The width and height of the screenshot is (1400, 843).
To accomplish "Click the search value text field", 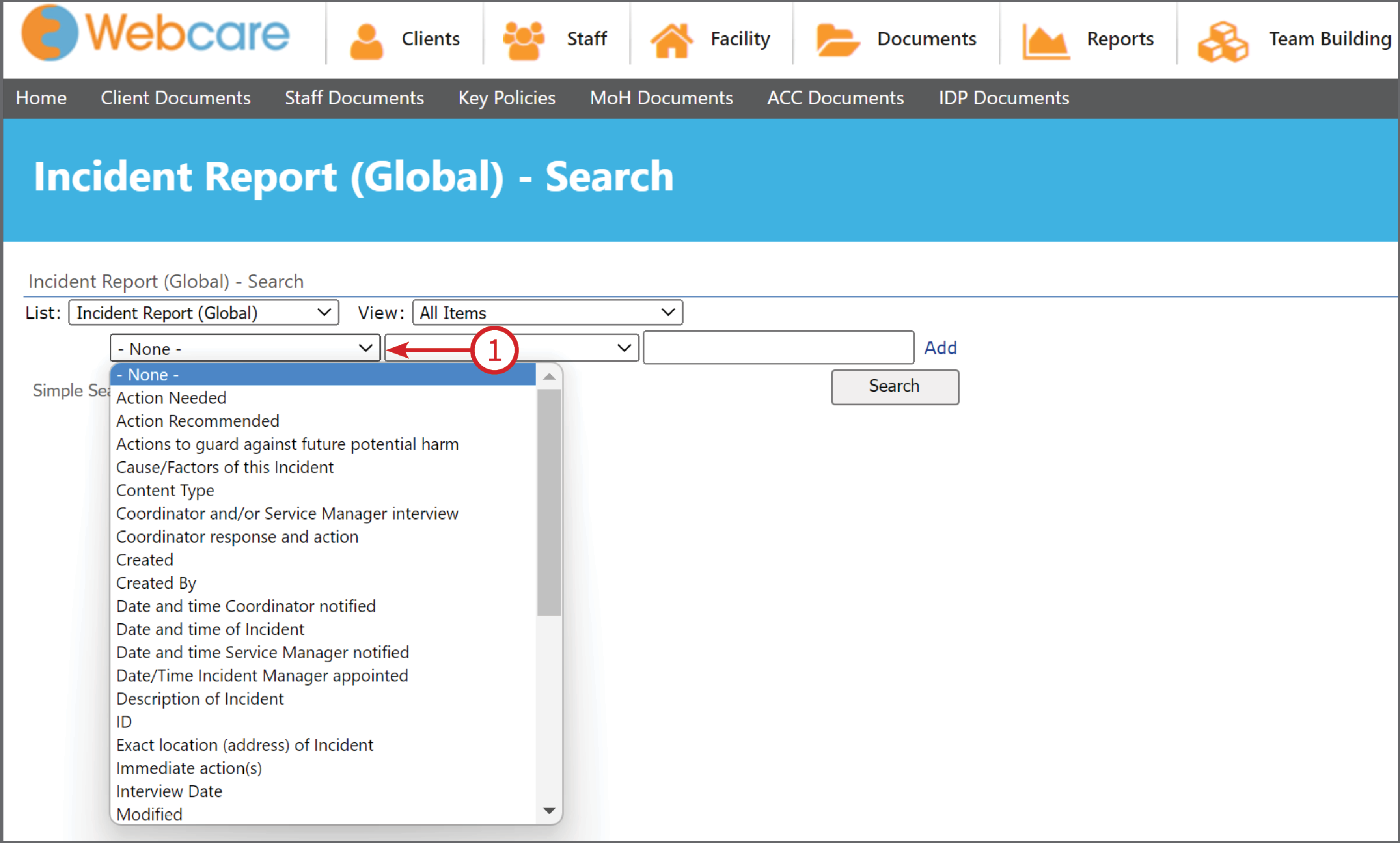I will 778,348.
